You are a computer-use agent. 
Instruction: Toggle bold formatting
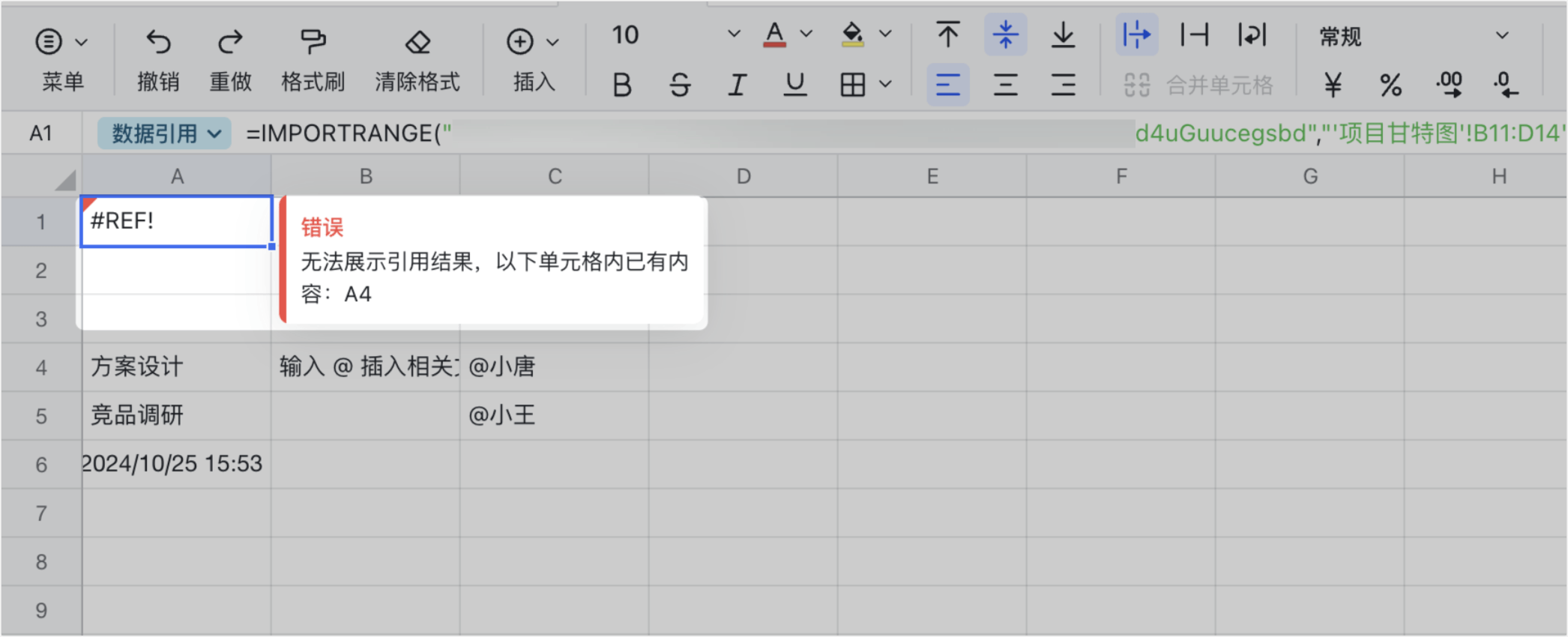click(x=621, y=85)
